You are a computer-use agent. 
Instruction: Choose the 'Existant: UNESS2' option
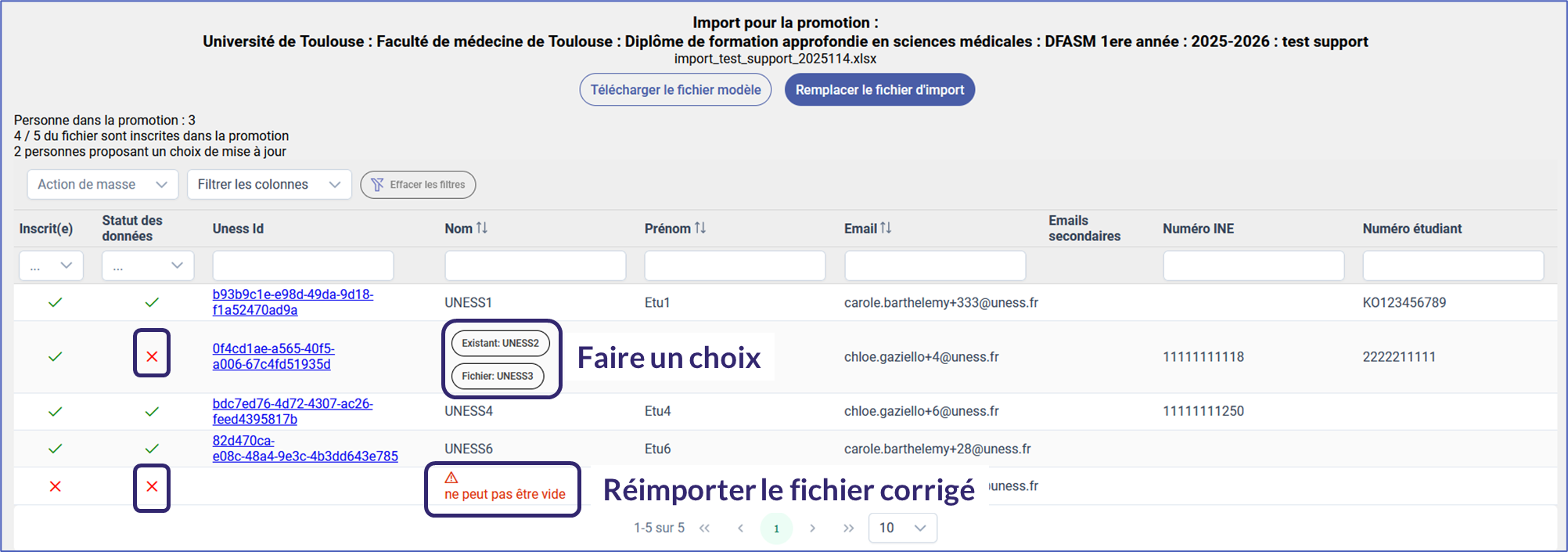[500, 343]
